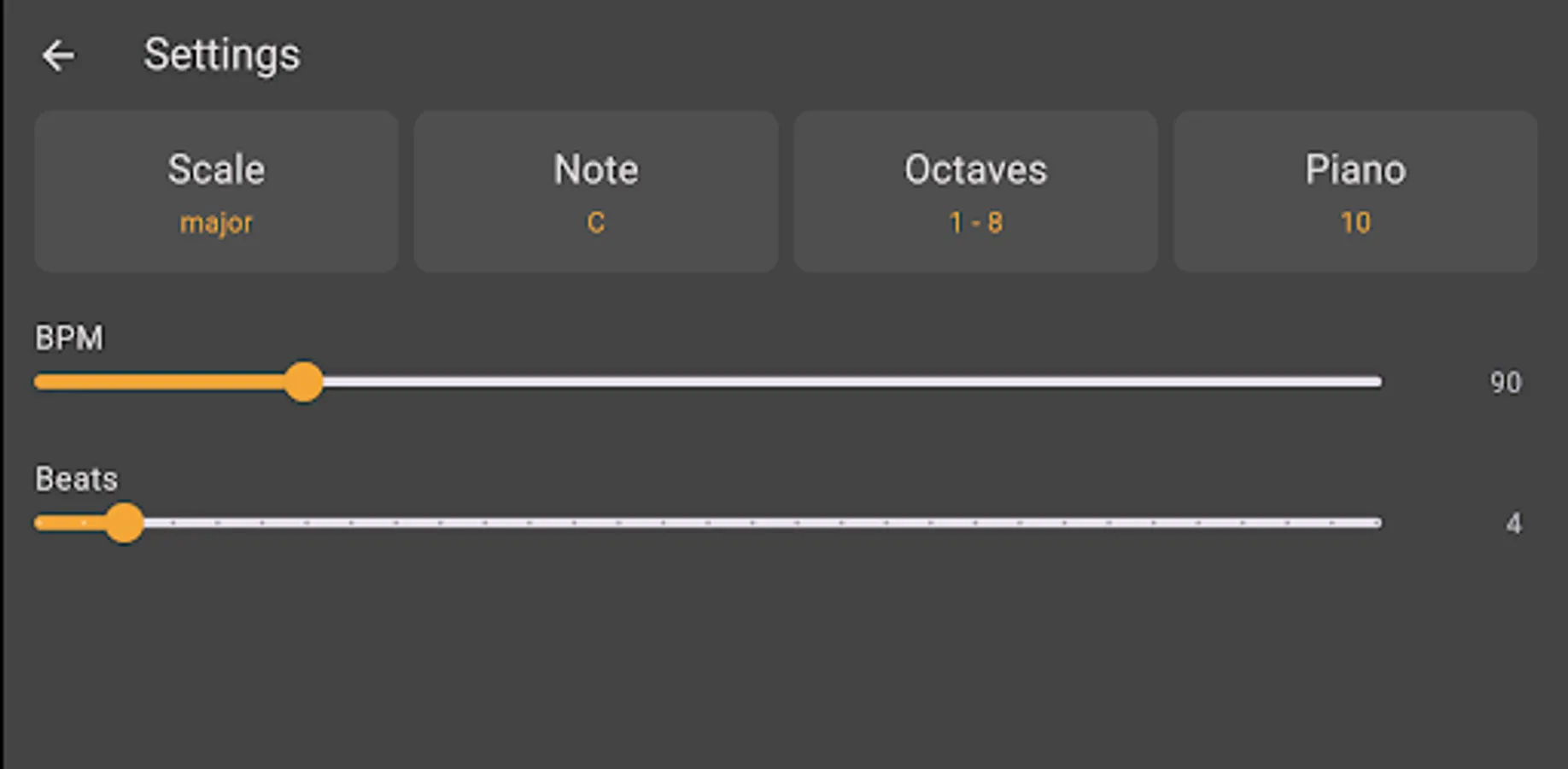Tap the Note card to change root note
1568x769 pixels.
pos(596,191)
